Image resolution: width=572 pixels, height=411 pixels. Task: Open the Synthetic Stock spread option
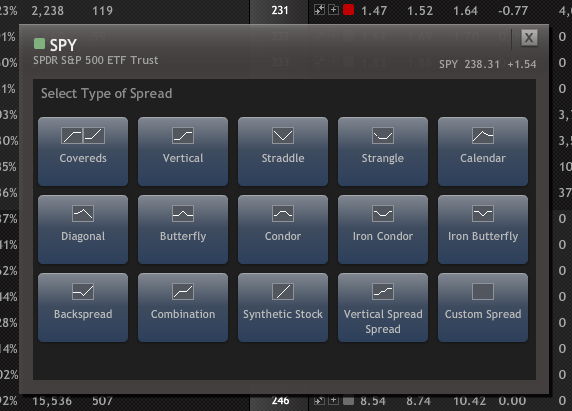tap(283, 307)
